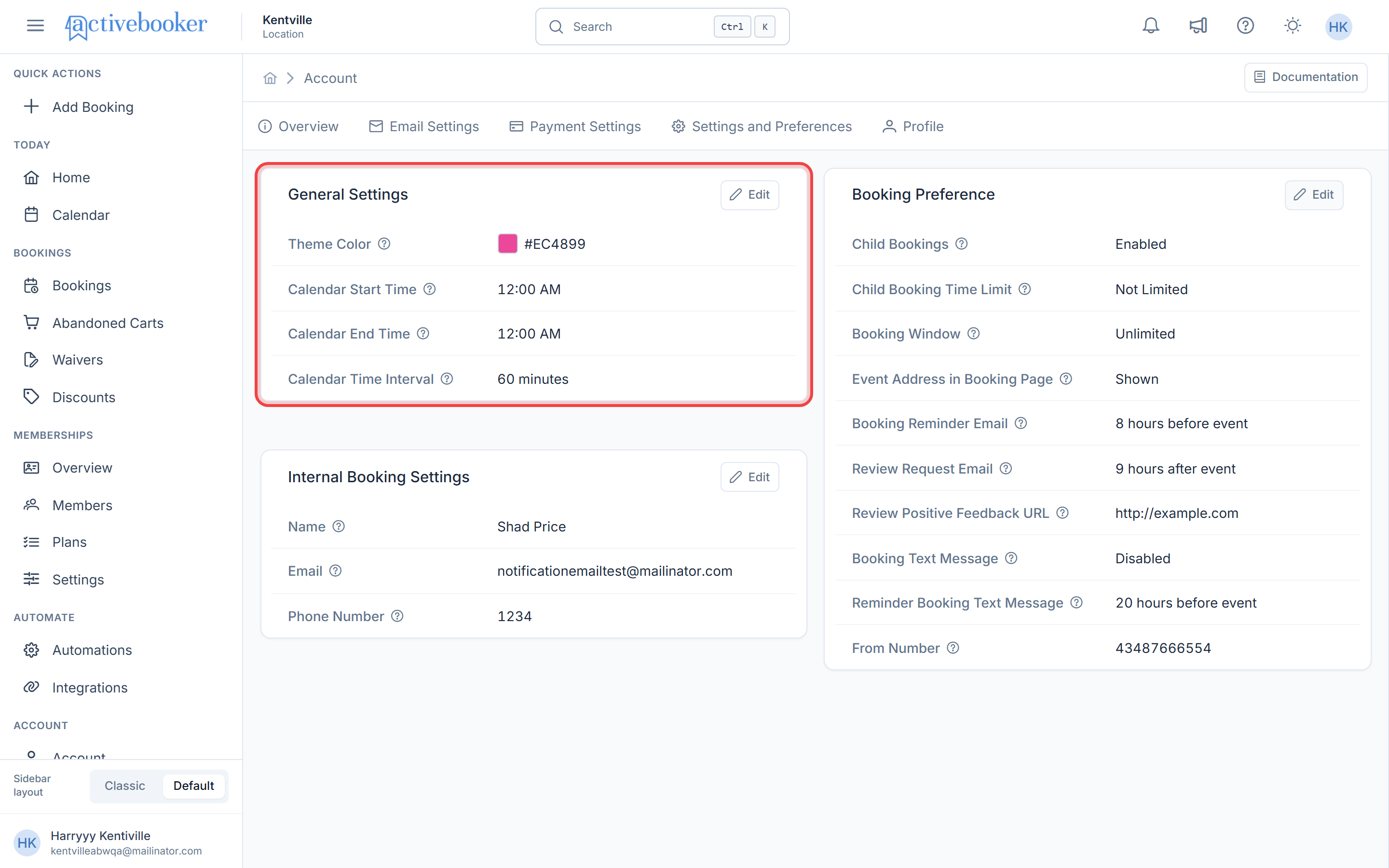This screenshot has width=1389, height=868.
Task: Show Booking Reminder Email help icon
Action: (x=1021, y=423)
